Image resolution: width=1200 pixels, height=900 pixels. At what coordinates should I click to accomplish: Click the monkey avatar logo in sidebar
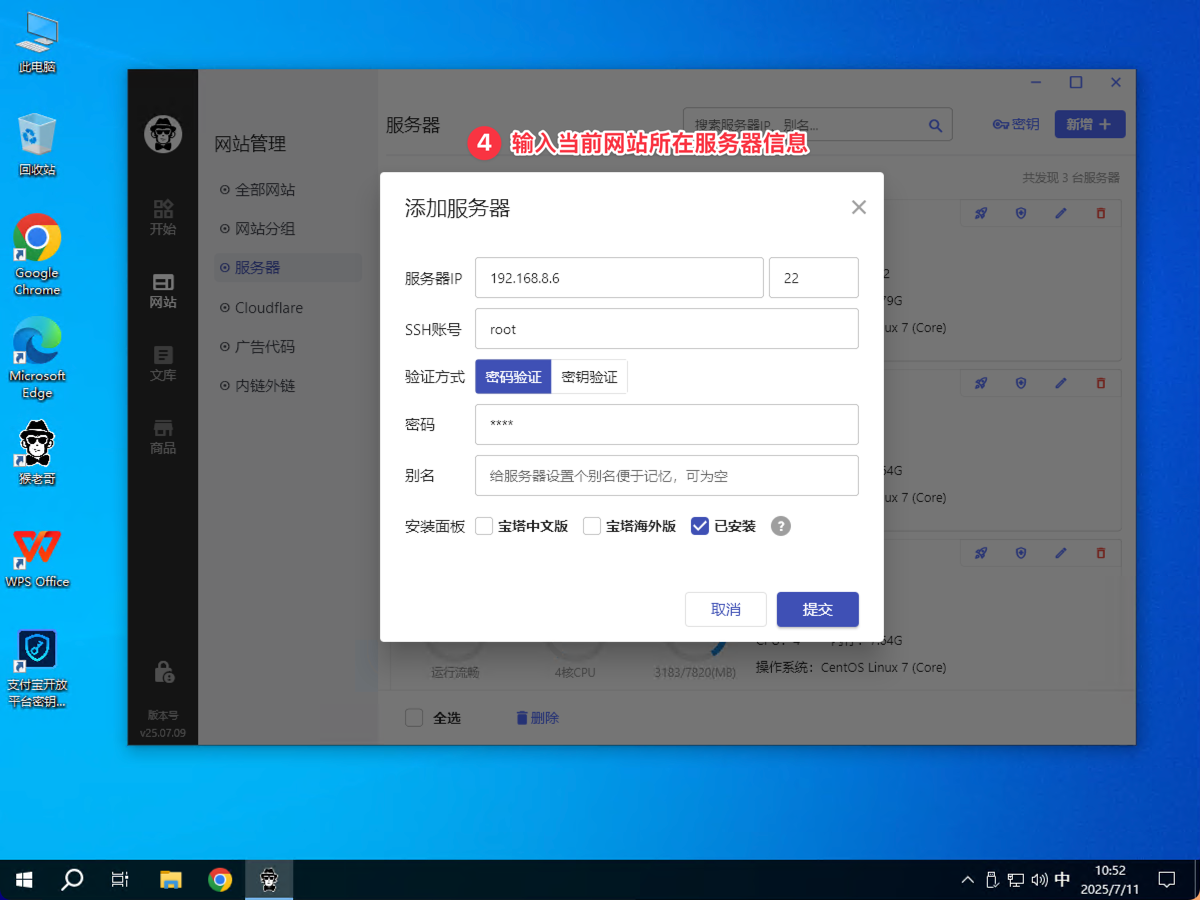pyautogui.click(x=163, y=133)
